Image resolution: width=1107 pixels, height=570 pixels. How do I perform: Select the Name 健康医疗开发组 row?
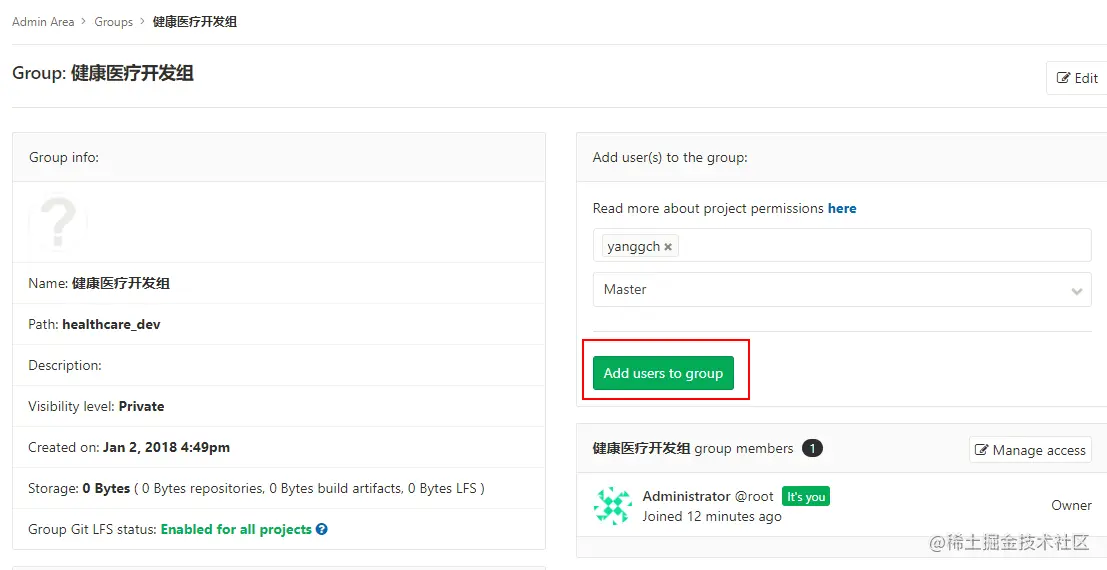click(x=279, y=283)
